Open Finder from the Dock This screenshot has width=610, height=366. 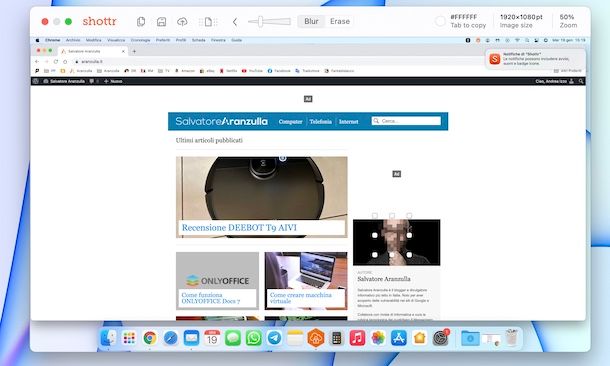click(108, 338)
